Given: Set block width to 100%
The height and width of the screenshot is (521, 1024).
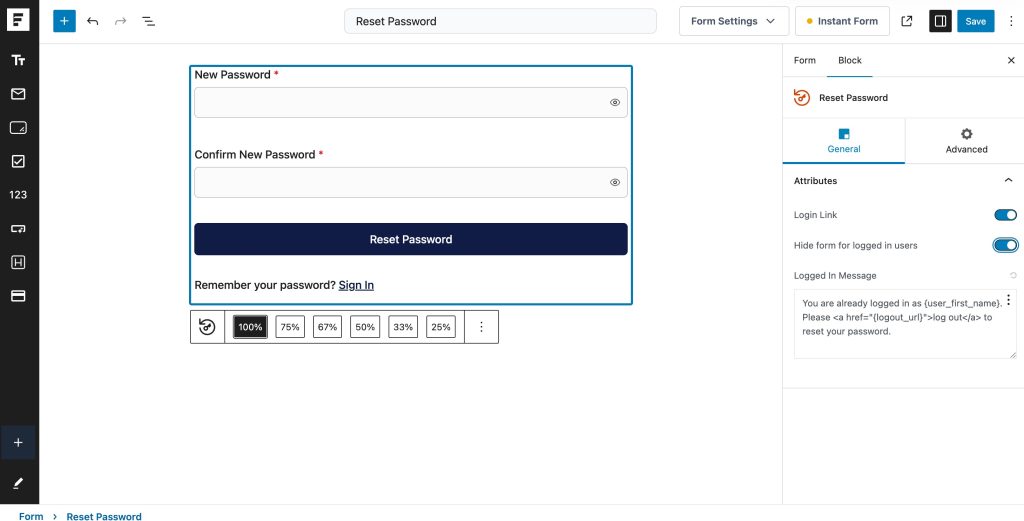Looking at the screenshot, I should pyautogui.click(x=250, y=326).
